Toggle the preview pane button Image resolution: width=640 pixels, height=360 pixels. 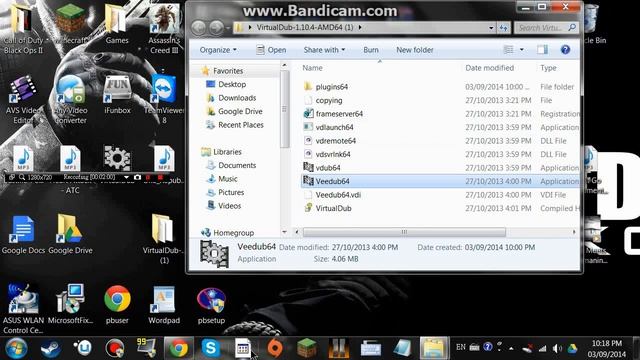pos(542,50)
